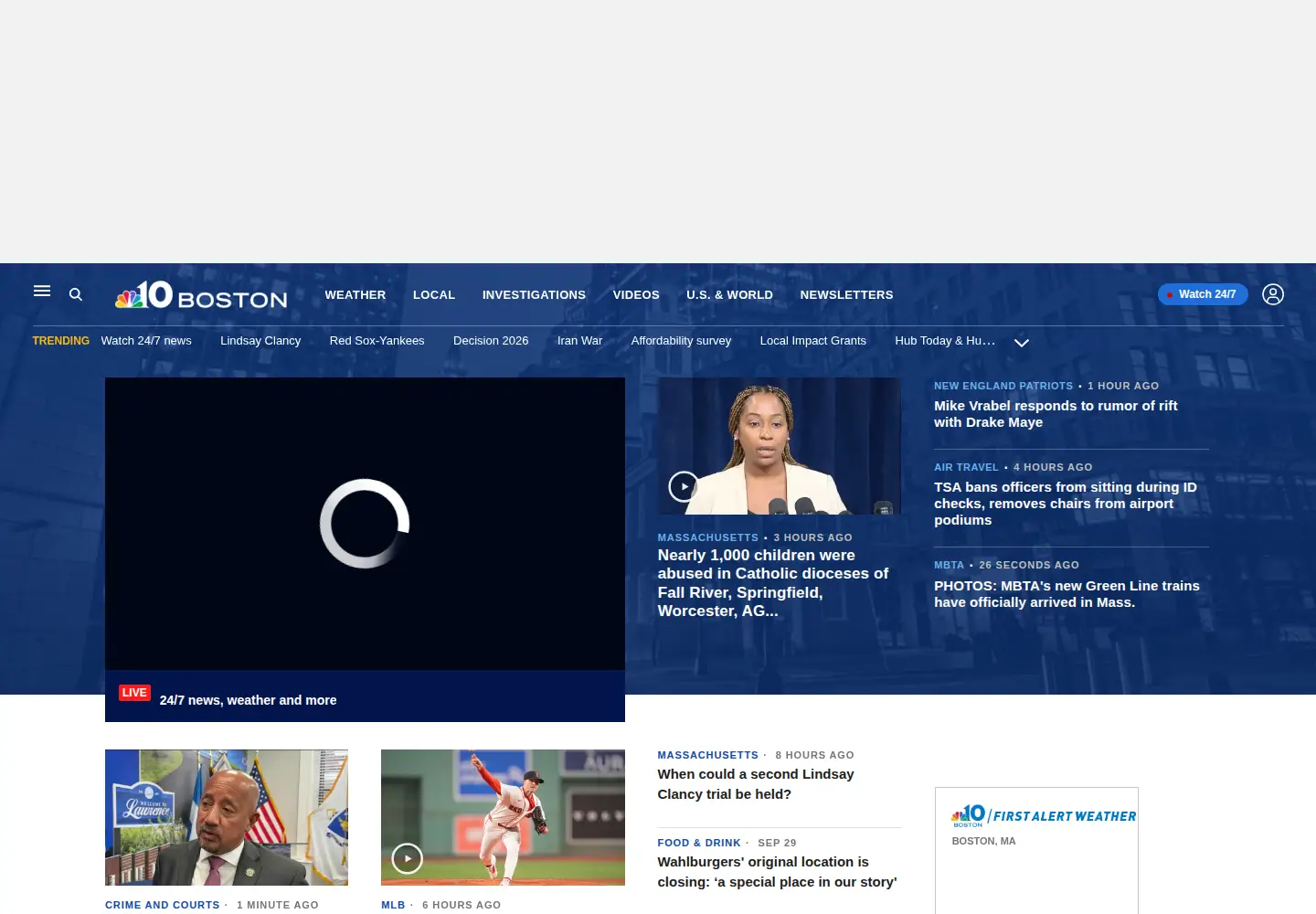Click the BOSTON, MA weather location text
The image size is (1316, 914).
coord(983,841)
